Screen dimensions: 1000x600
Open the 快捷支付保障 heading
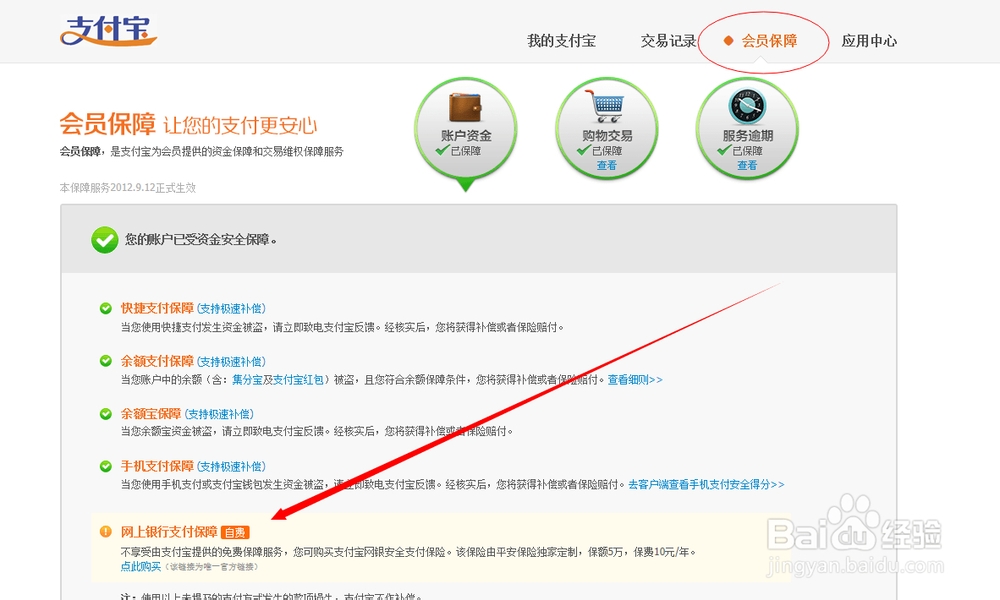tap(158, 309)
